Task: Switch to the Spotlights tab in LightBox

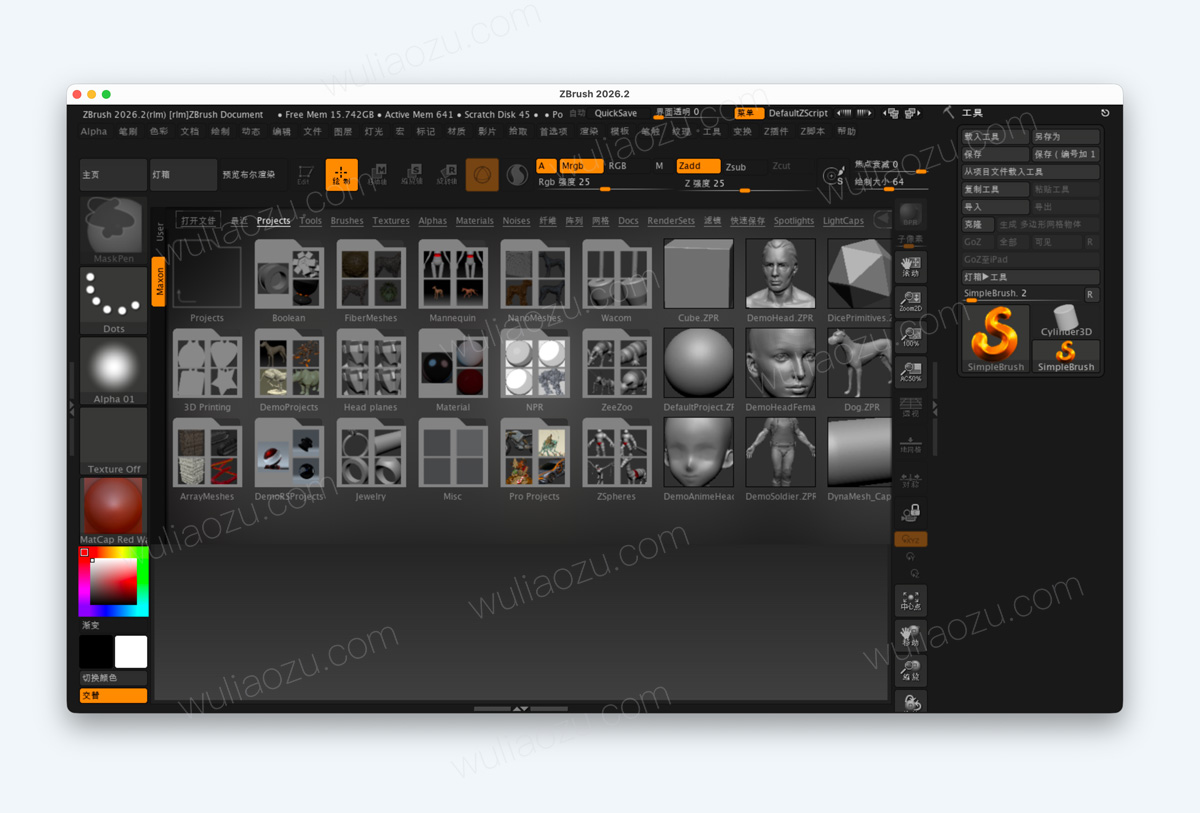Action: pos(794,221)
